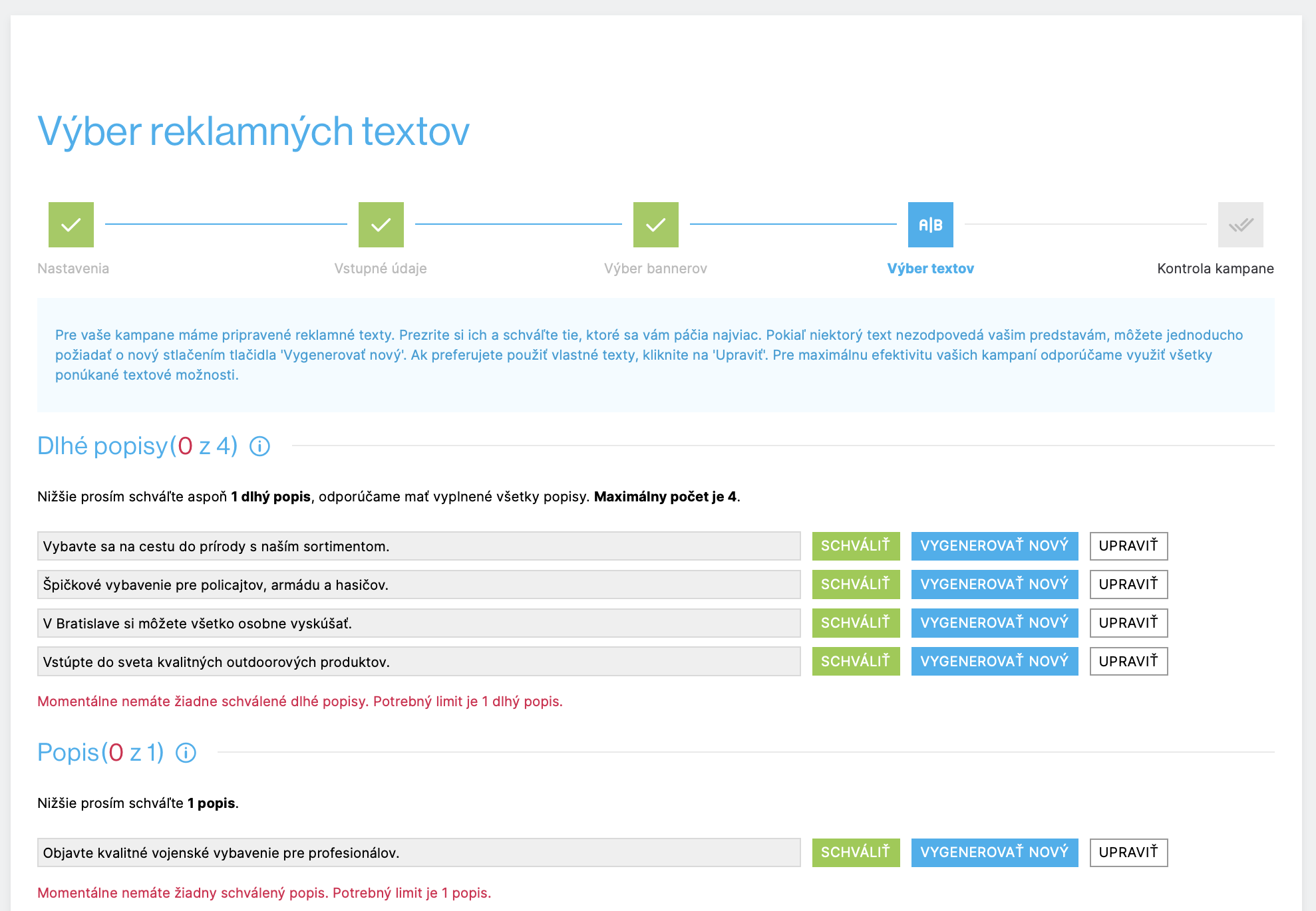
Task: Edit the 'Objavte kvalitné vojenské' text
Action: pos(1128,852)
